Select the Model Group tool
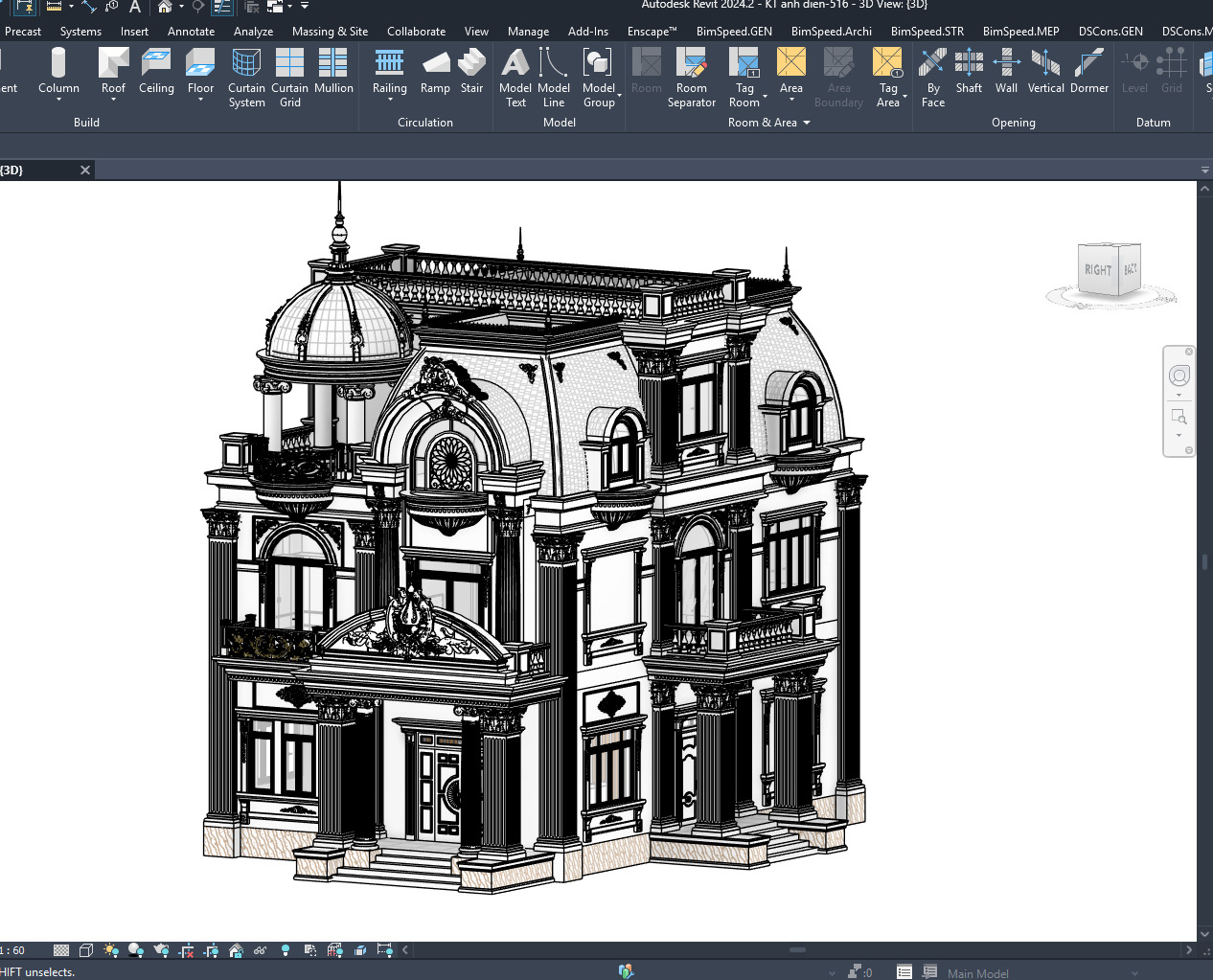Screen dimensions: 1213x980 pyautogui.click(x=599, y=78)
